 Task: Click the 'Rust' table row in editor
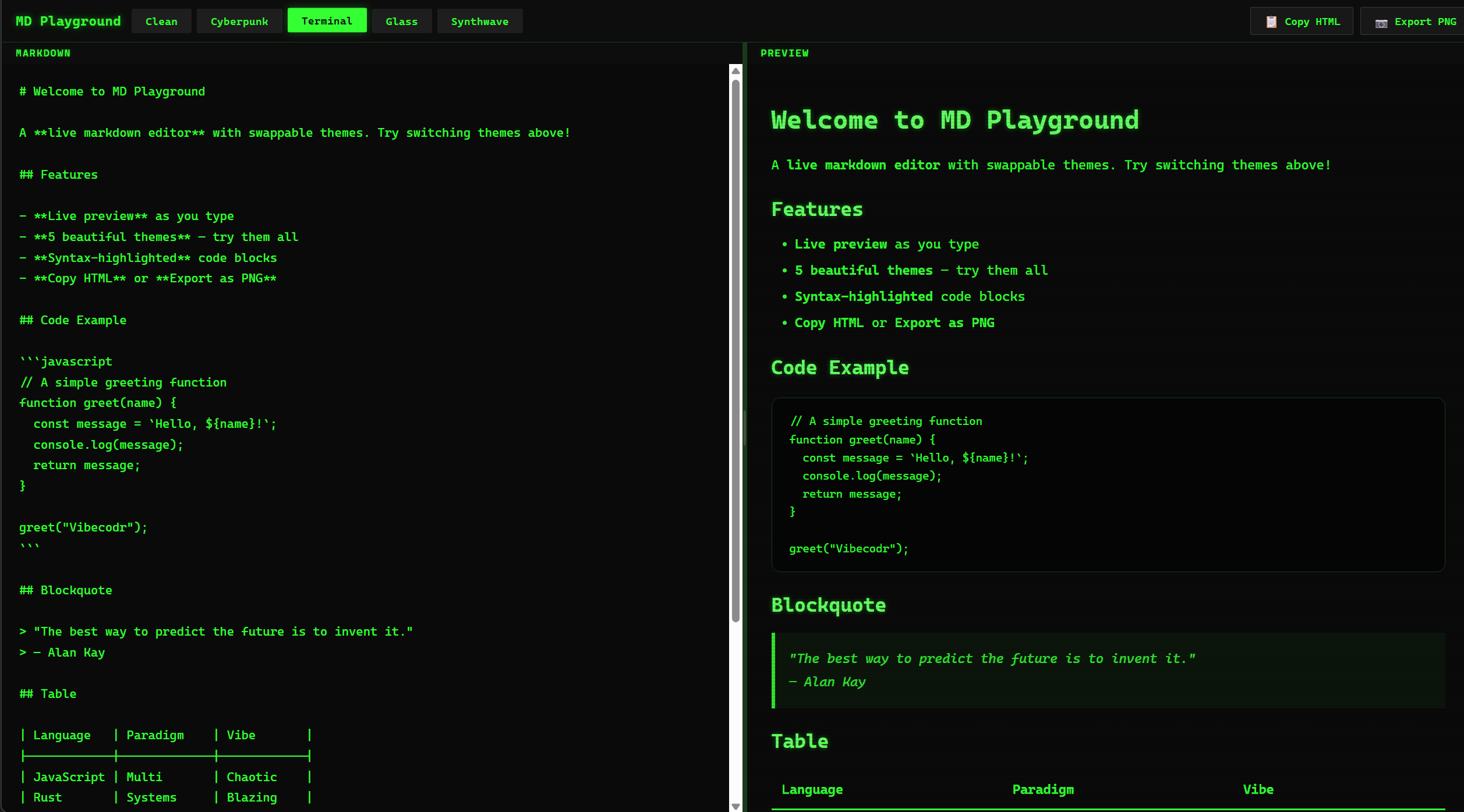pyautogui.click(x=165, y=797)
